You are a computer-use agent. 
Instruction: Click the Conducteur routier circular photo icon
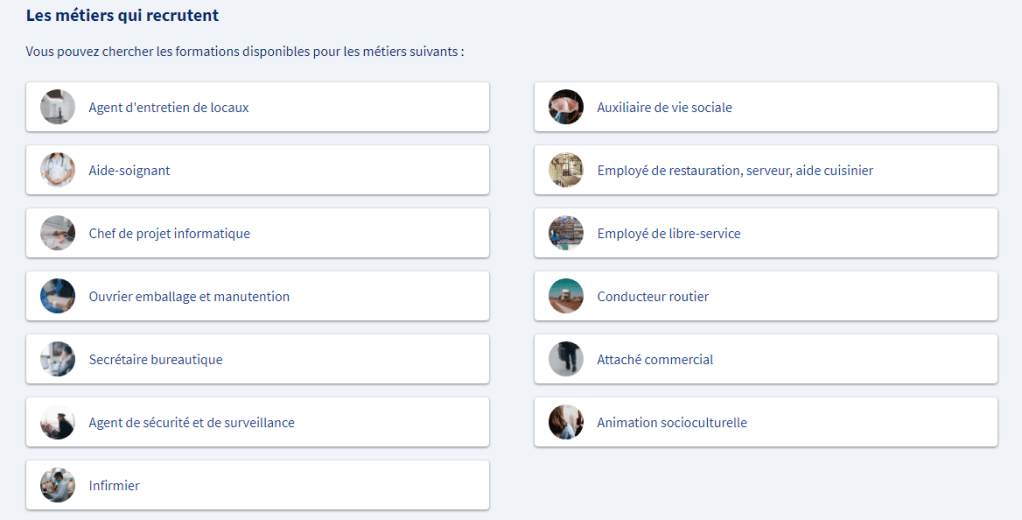click(x=566, y=296)
